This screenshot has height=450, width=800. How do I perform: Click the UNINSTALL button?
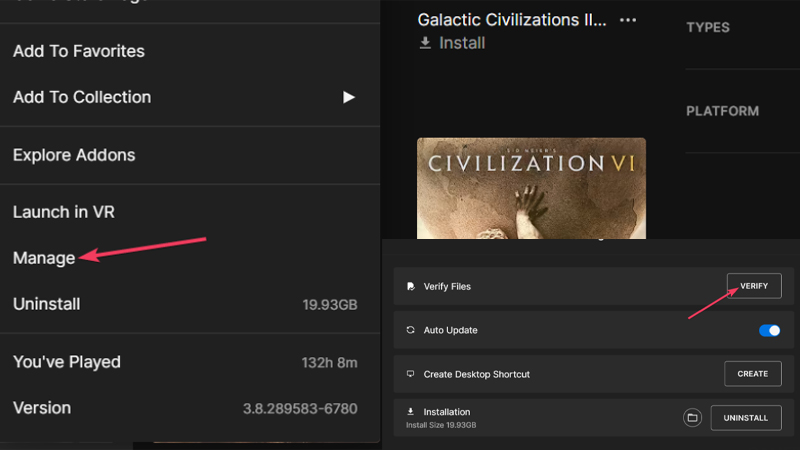click(x=746, y=418)
